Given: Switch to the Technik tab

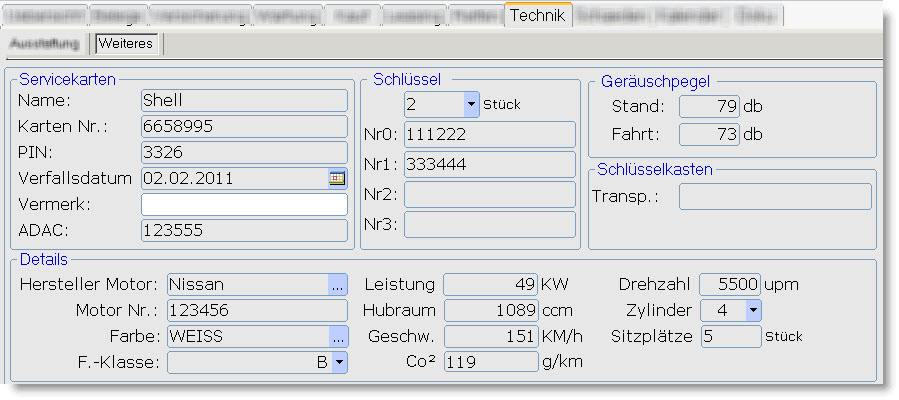Looking at the screenshot, I should pos(538,16).
